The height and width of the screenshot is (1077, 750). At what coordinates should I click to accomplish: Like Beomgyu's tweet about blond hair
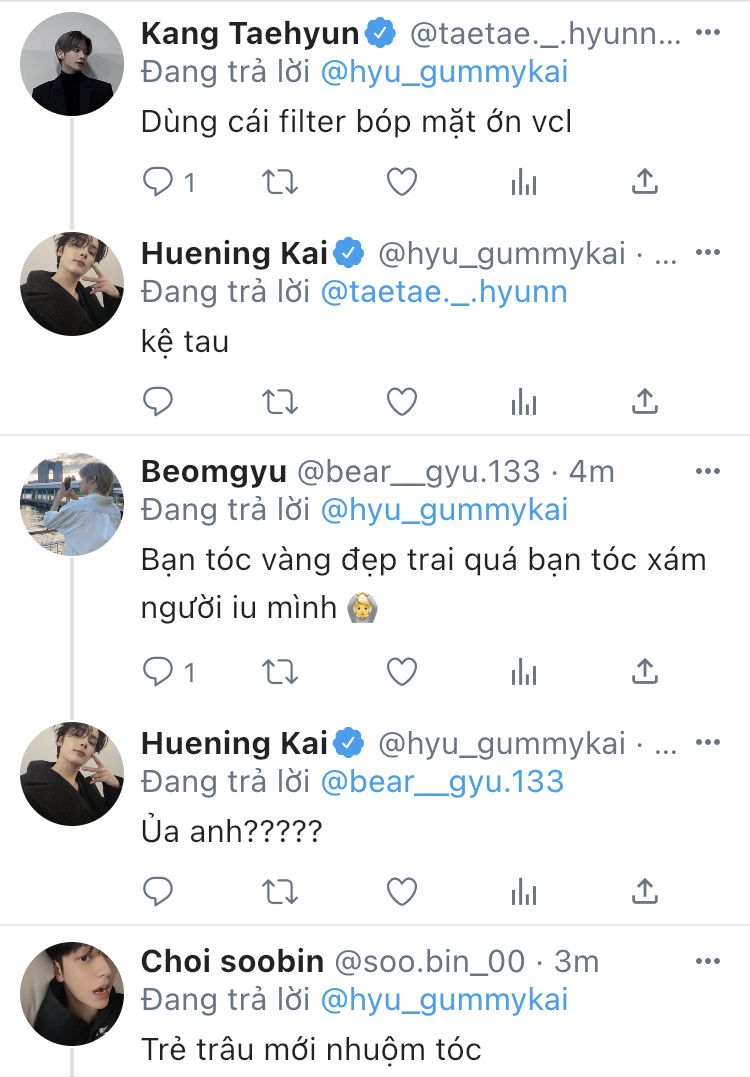click(x=402, y=671)
